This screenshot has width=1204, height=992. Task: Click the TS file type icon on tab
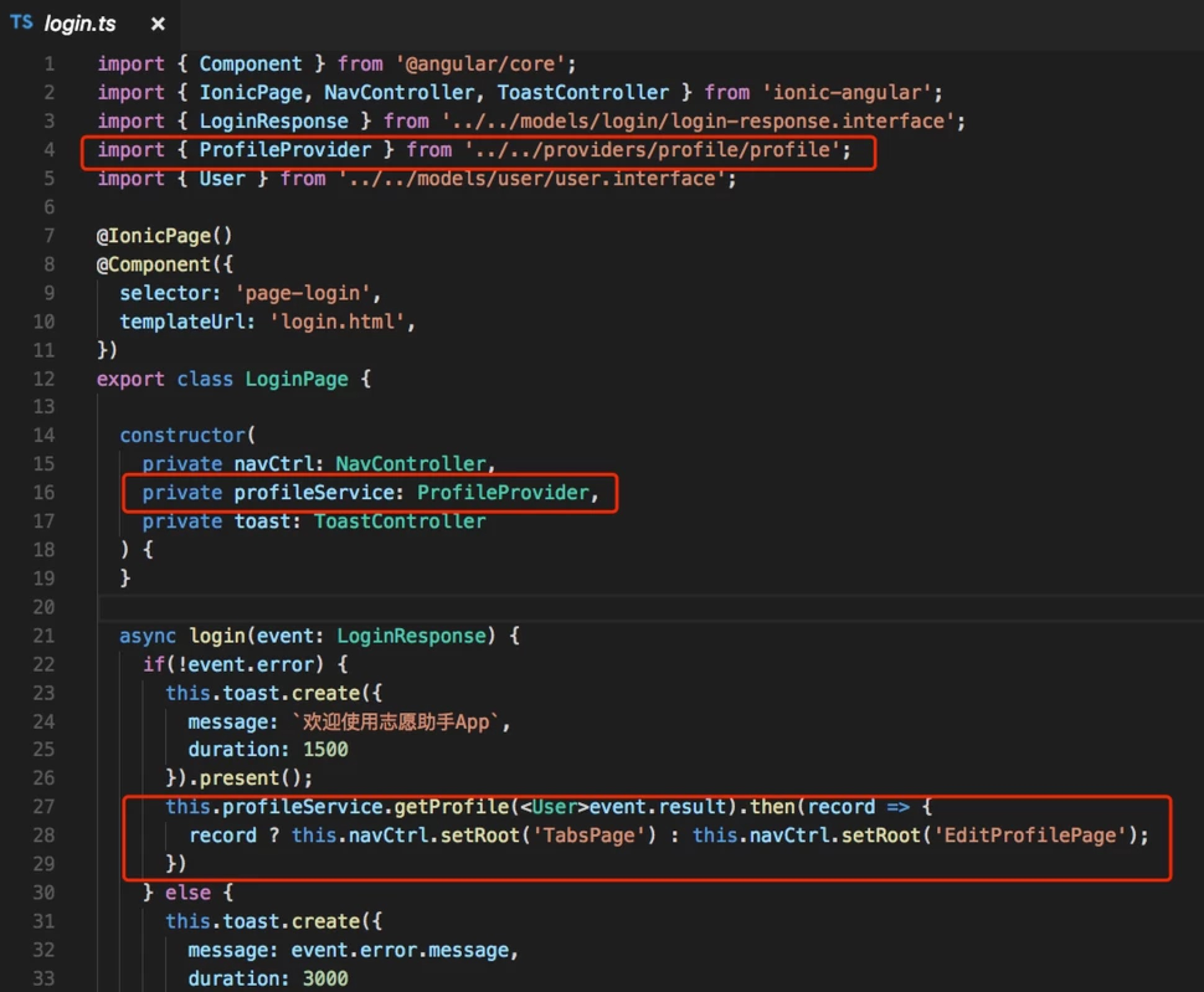pyautogui.click(x=22, y=23)
